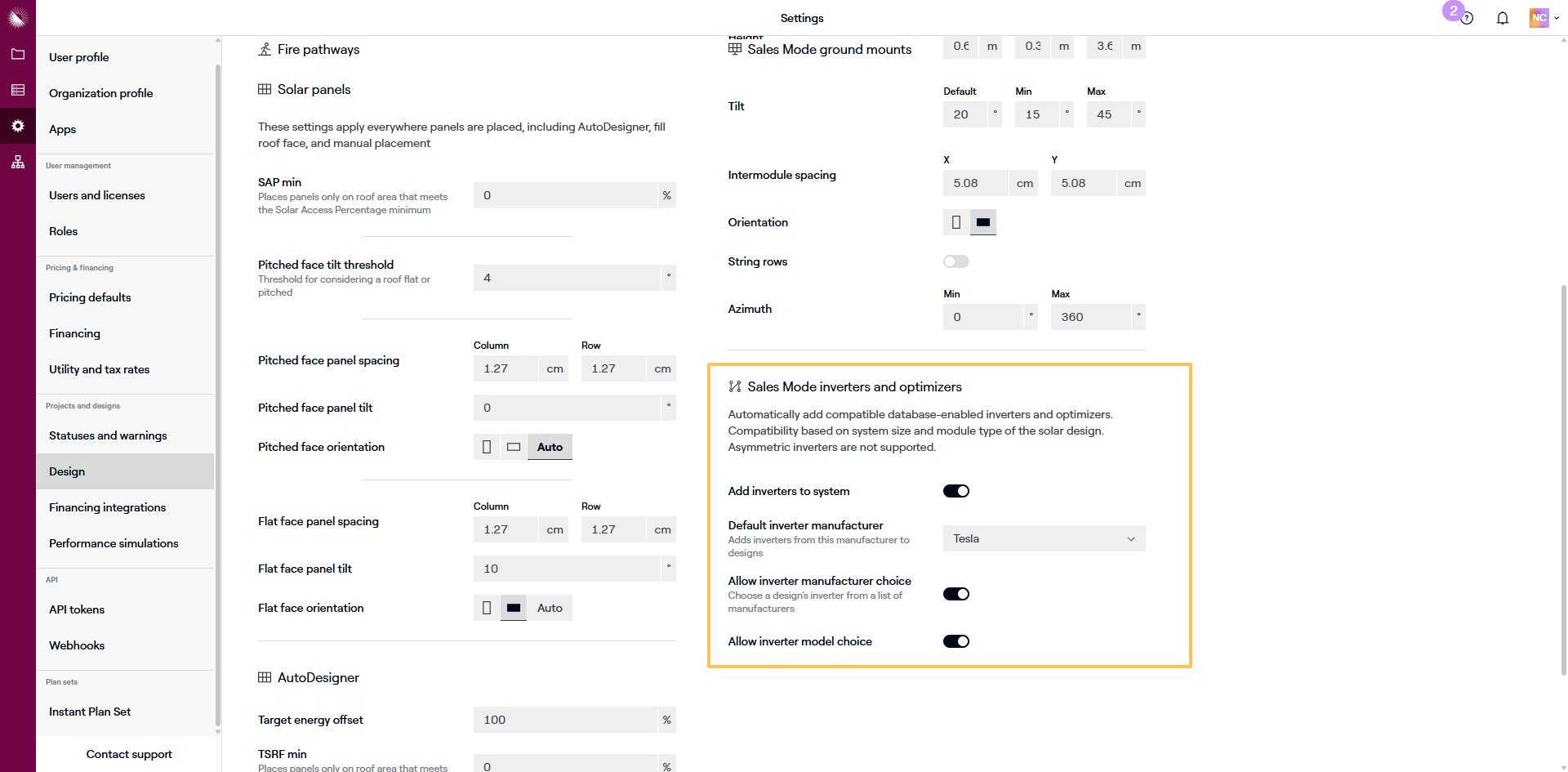Screen dimensions: 1568x772
Task: Select landscape for flat face orientation
Action: (x=514, y=608)
